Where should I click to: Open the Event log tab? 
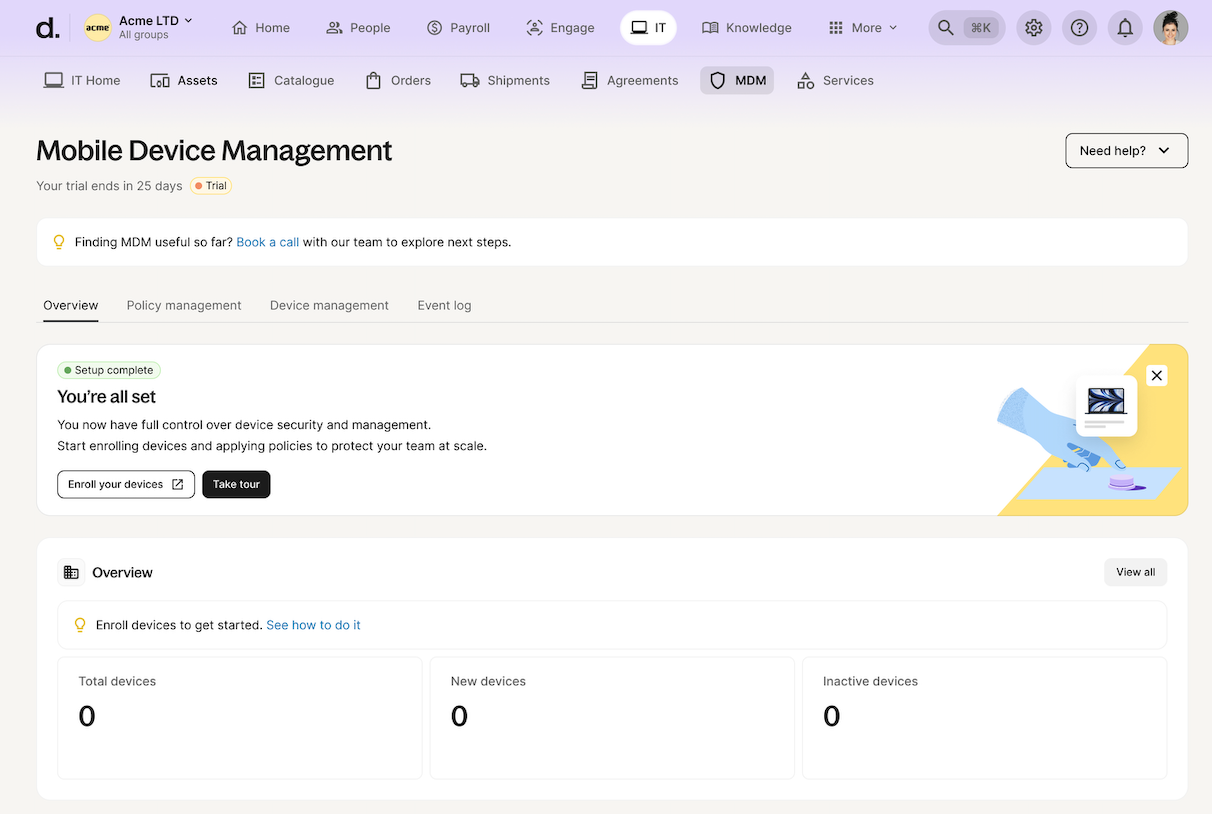444,306
